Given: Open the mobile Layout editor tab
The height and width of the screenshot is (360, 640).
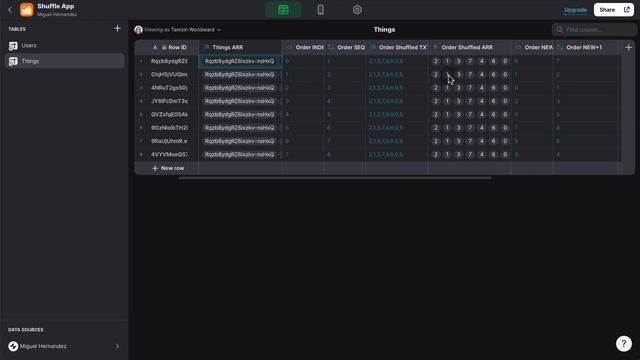Looking at the screenshot, I should [321, 10].
